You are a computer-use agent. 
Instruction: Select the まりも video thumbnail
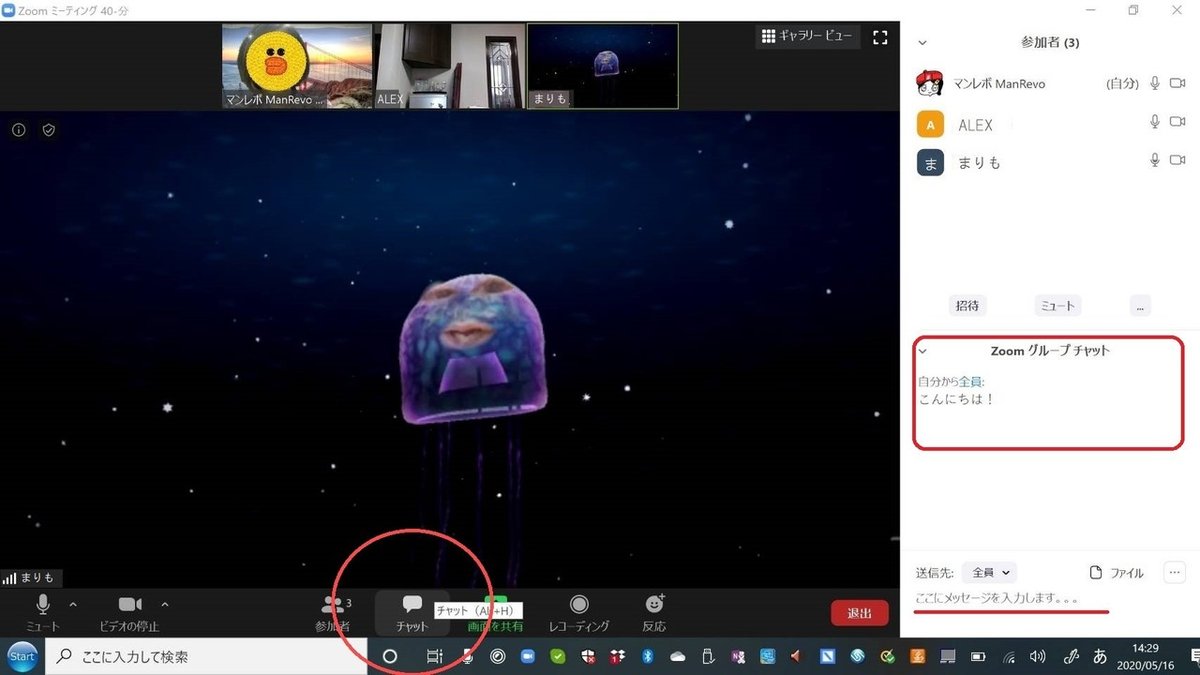pyautogui.click(x=603, y=66)
